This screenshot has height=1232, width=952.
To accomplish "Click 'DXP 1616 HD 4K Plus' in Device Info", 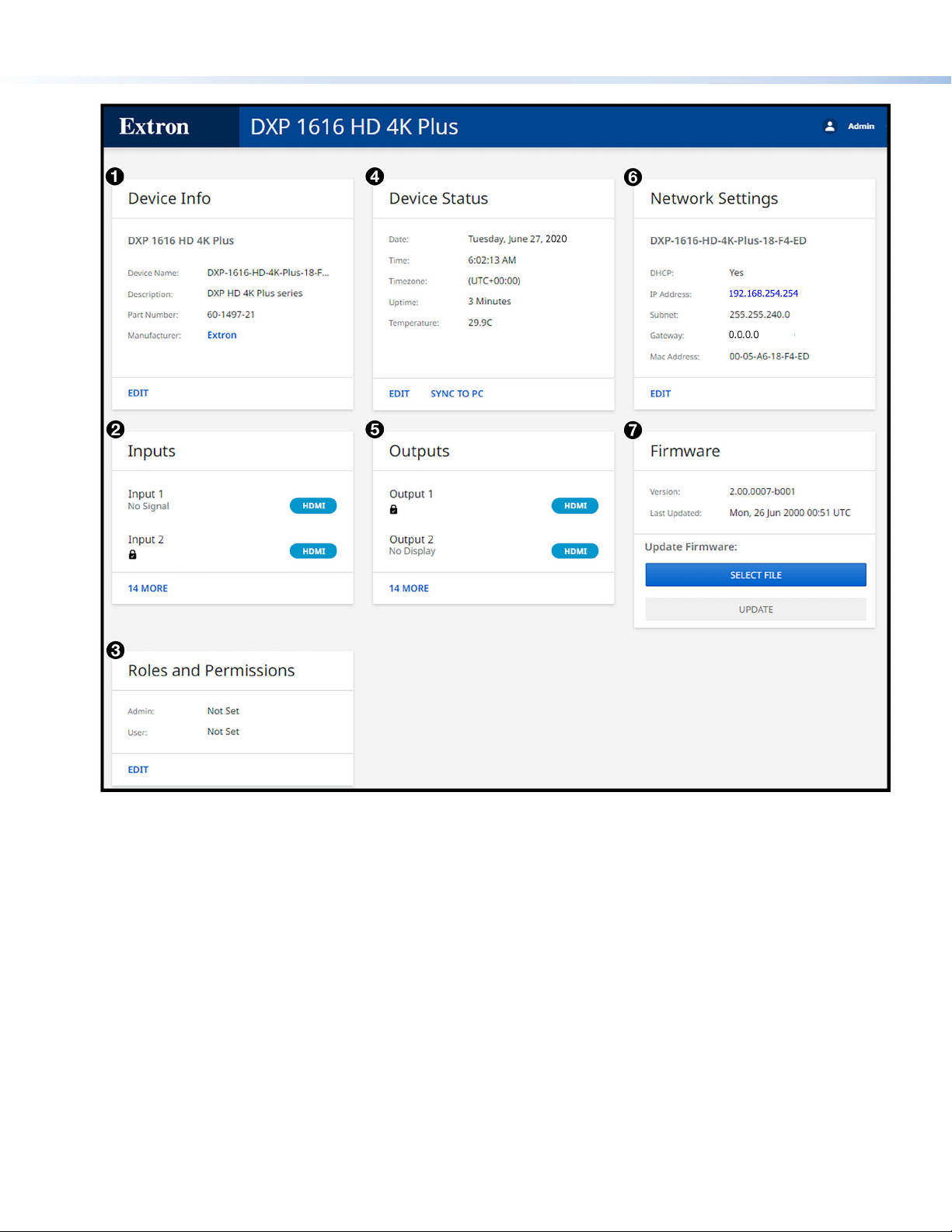I will (x=181, y=241).
